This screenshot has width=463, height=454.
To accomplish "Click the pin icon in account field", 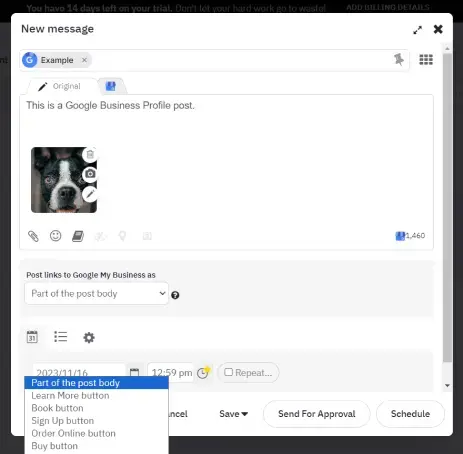I will (399, 60).
